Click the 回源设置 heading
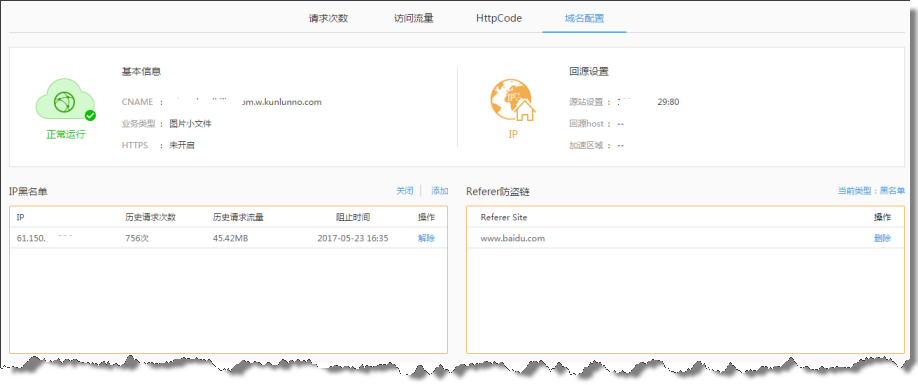This screenshot has height=385, width=918. pos(589,71)
